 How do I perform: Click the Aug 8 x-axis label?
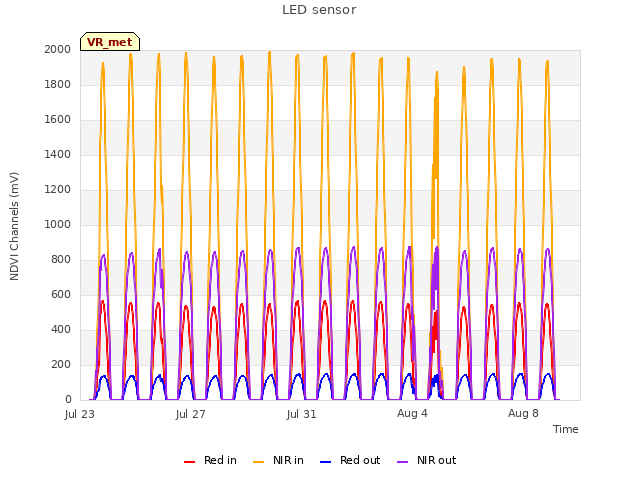click(523, 413)
